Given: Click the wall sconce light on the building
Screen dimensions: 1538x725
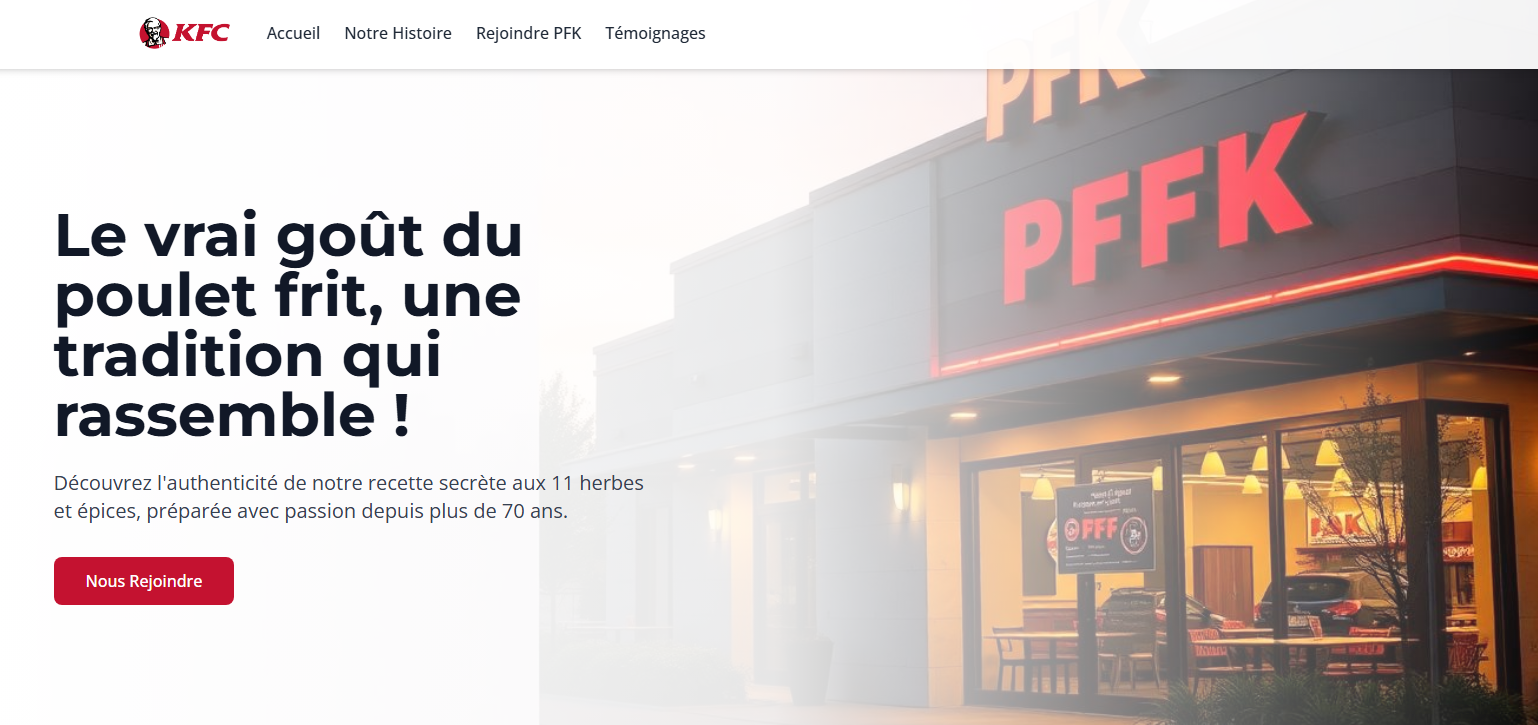Looking at the screenshot, I should [900, 490].
